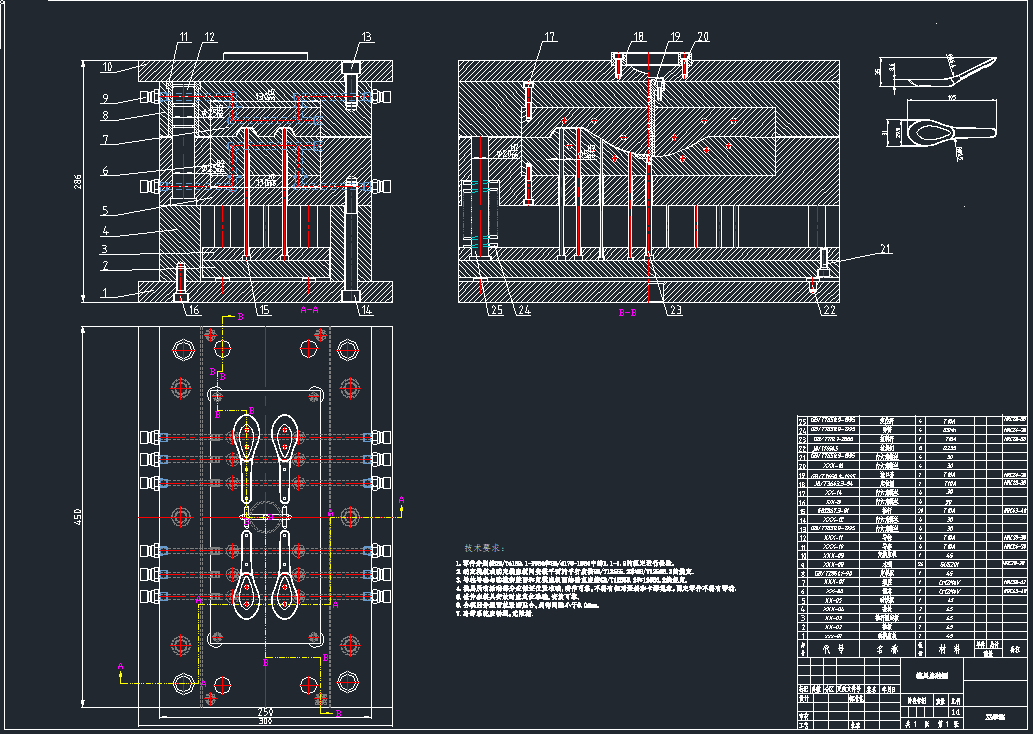Select part callout number 13 above section A-A

coord(367,37)
